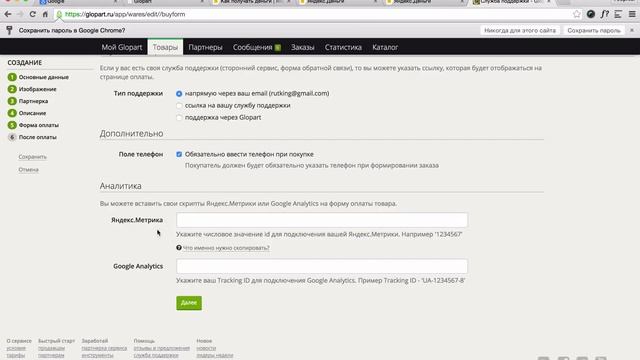Open footer link партнерка сервиса

click(x=104, y=348)
